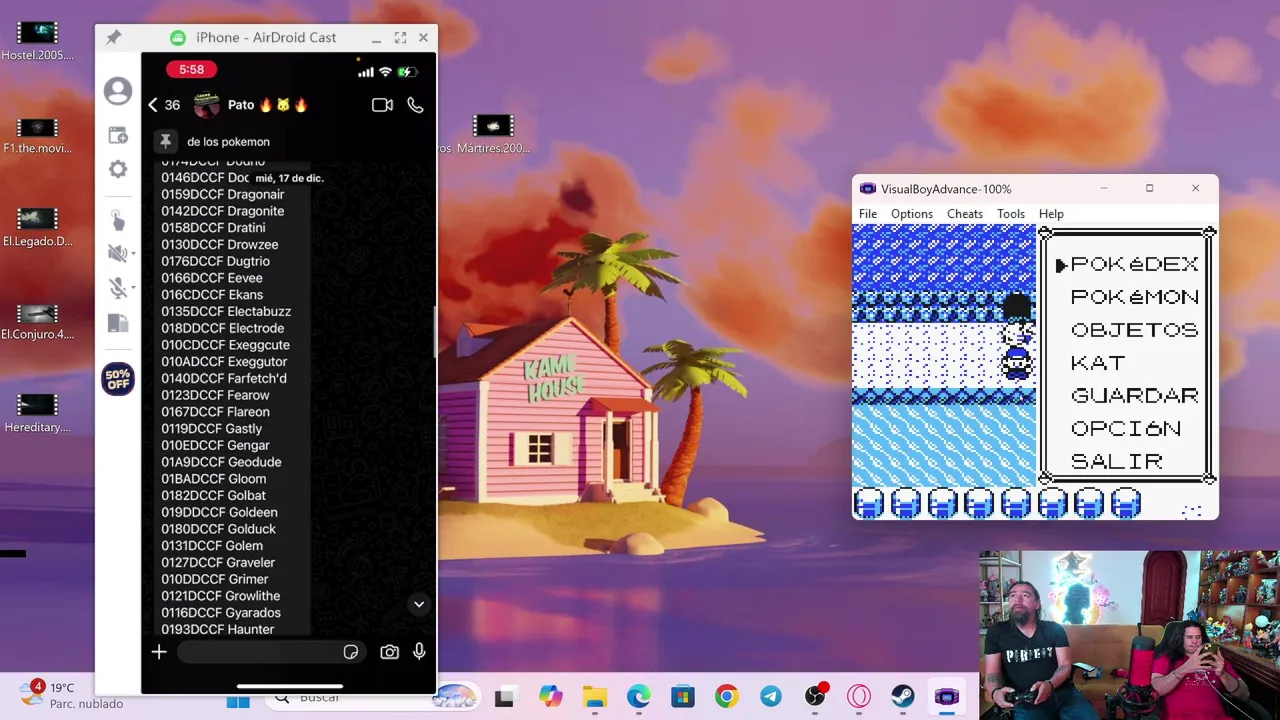Viewport: 1280px width, 720px height.
Task: Open Pato's contact avatar
Action: [x=206, y=105]
